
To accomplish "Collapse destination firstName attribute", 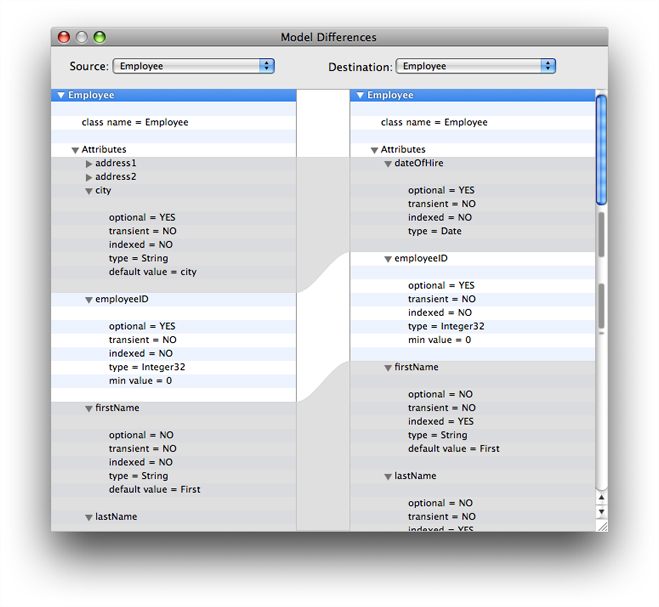I will (388, 368).
